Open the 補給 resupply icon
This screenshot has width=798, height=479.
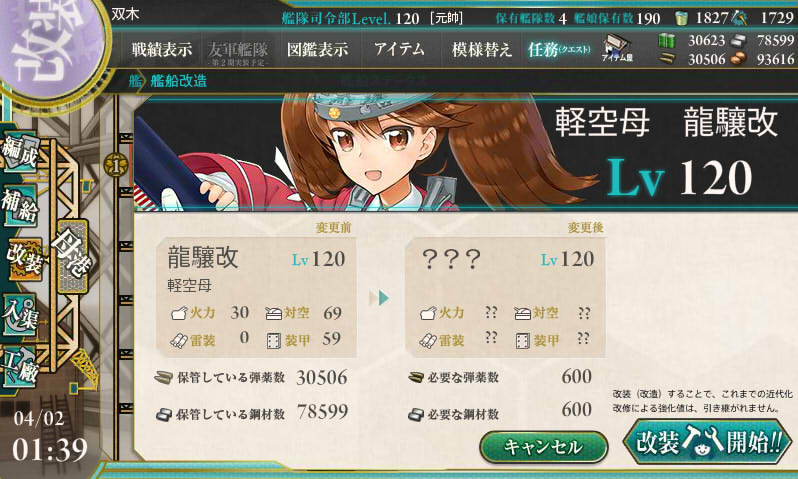[20, 205]
